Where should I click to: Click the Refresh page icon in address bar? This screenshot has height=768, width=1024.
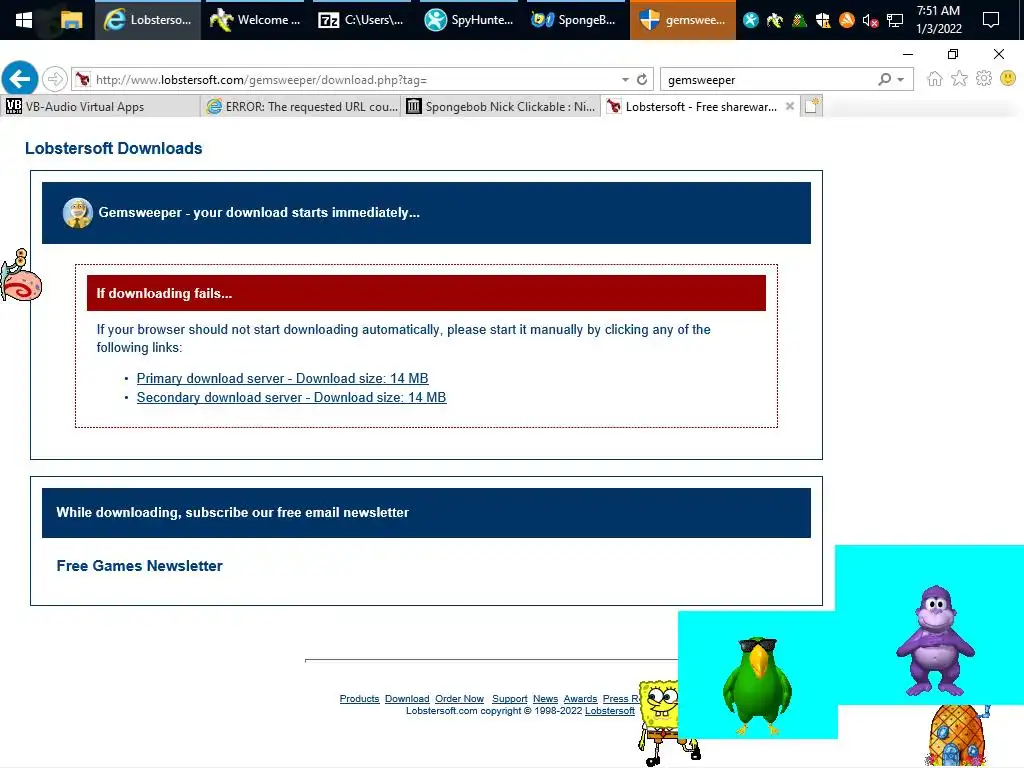[642, 80]
